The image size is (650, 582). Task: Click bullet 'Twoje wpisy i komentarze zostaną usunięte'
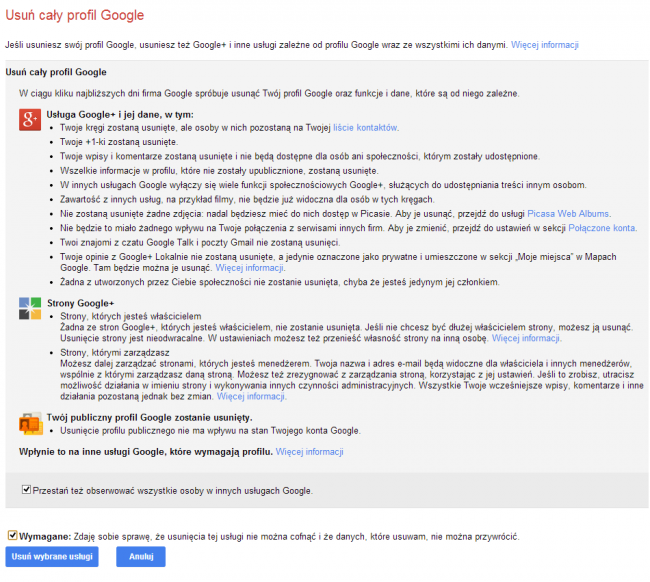point(300,156)
